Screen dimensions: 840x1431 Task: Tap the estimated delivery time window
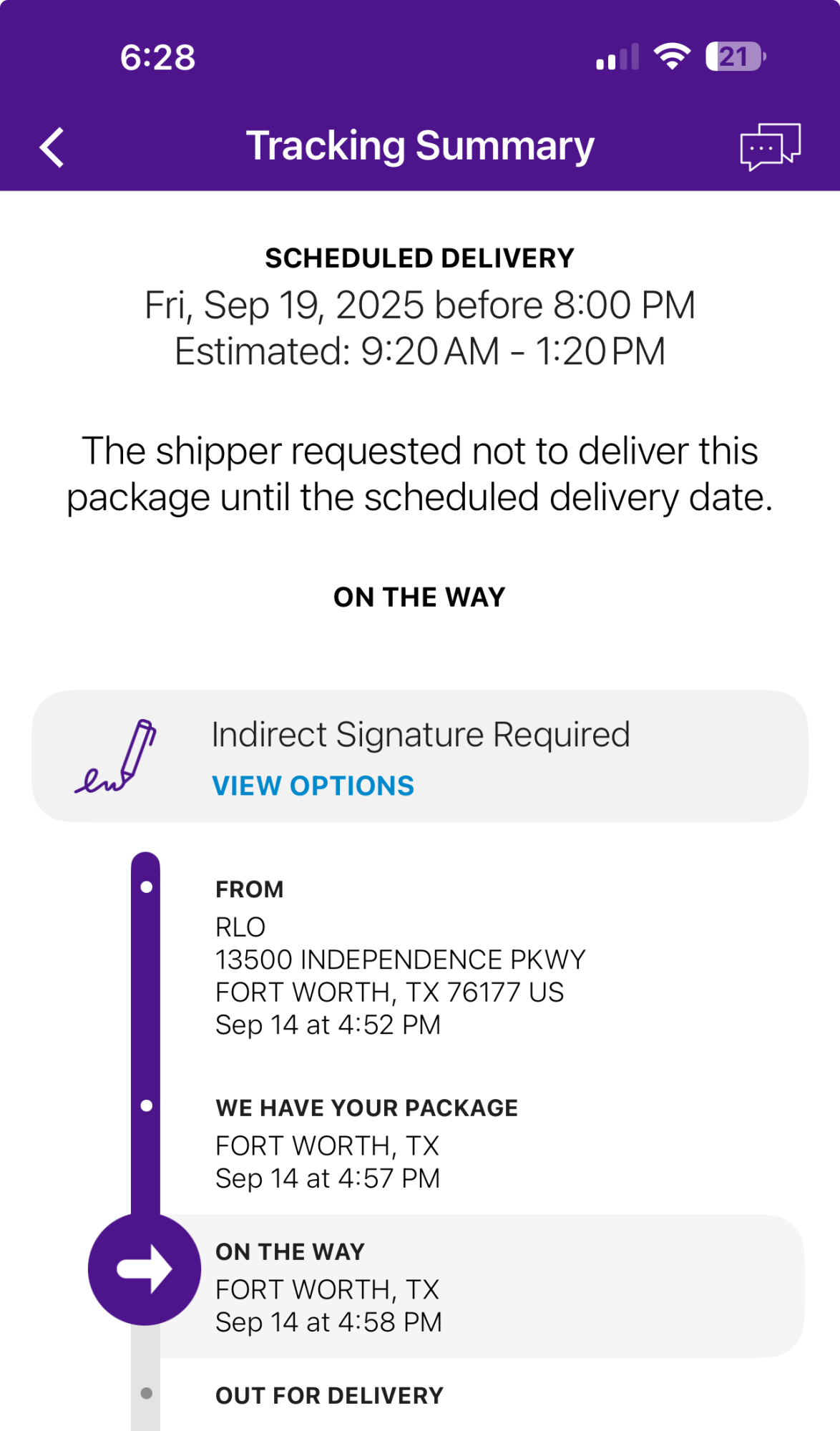[420, 351]
